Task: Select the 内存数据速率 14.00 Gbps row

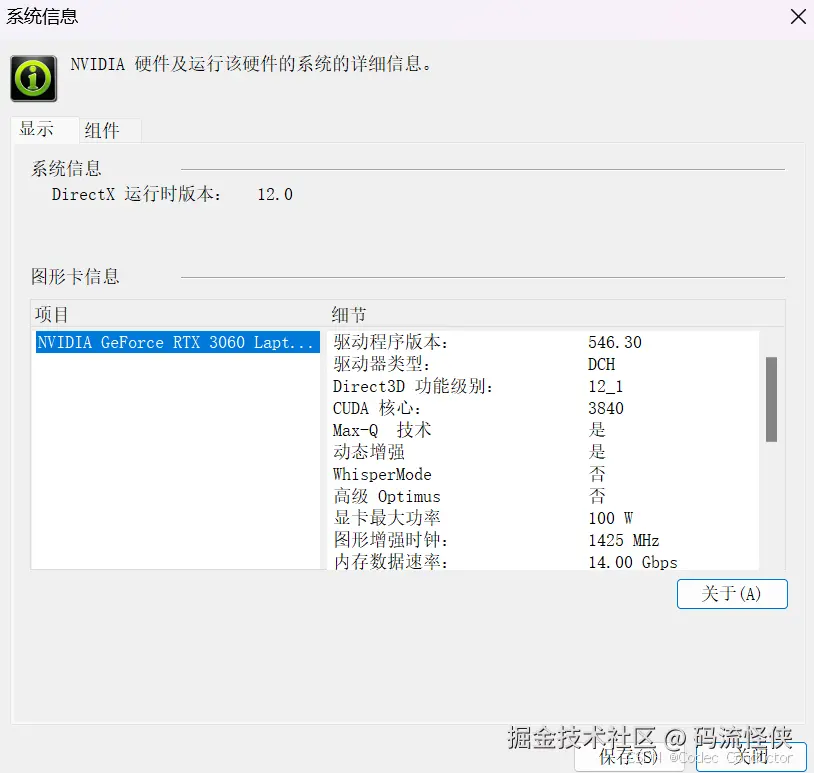Action: coord(500,561)
